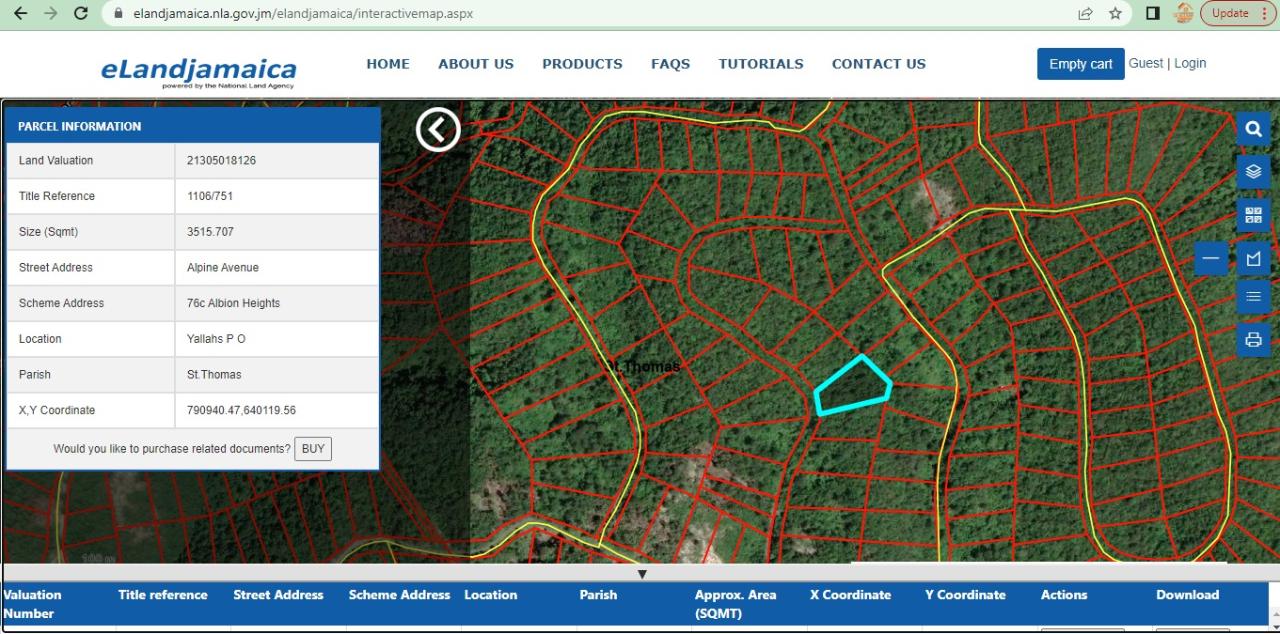This screenshot has width=1280, height=634.
Task: Select the measurement tool icon
Action: click(1253, 258)
